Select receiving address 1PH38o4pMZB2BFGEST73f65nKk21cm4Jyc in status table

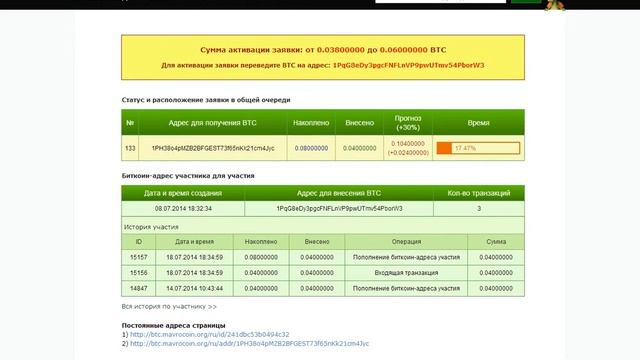(x=213, y=148)
